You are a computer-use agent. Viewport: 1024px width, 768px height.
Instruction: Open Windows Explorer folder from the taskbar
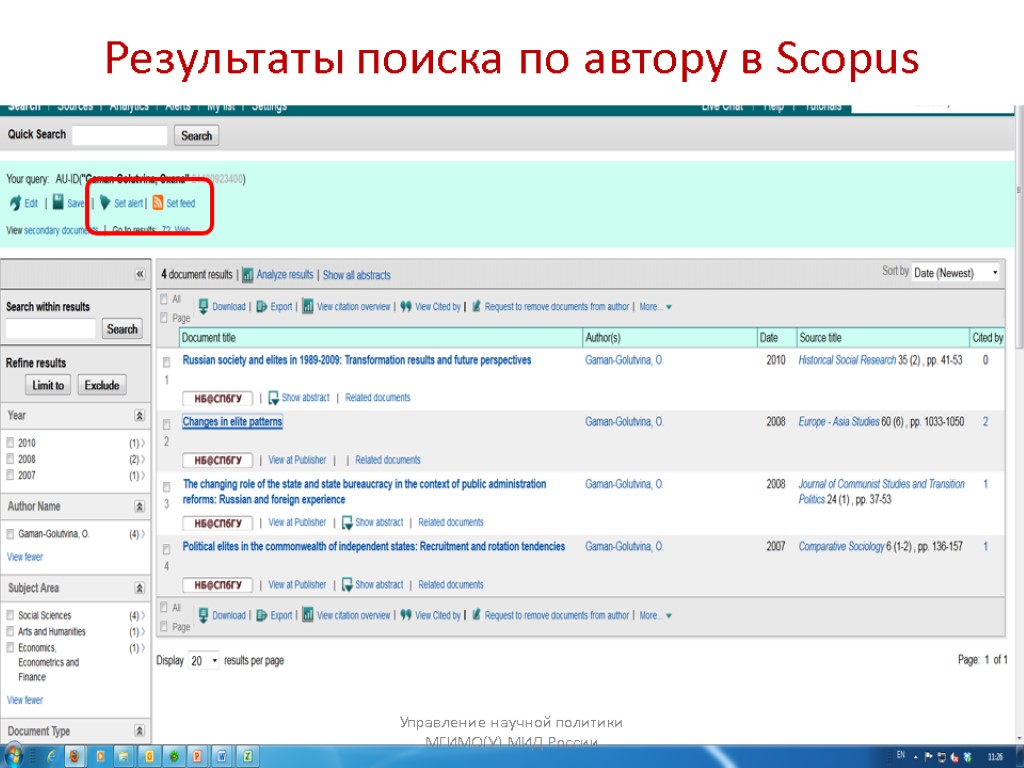[124, 756]
